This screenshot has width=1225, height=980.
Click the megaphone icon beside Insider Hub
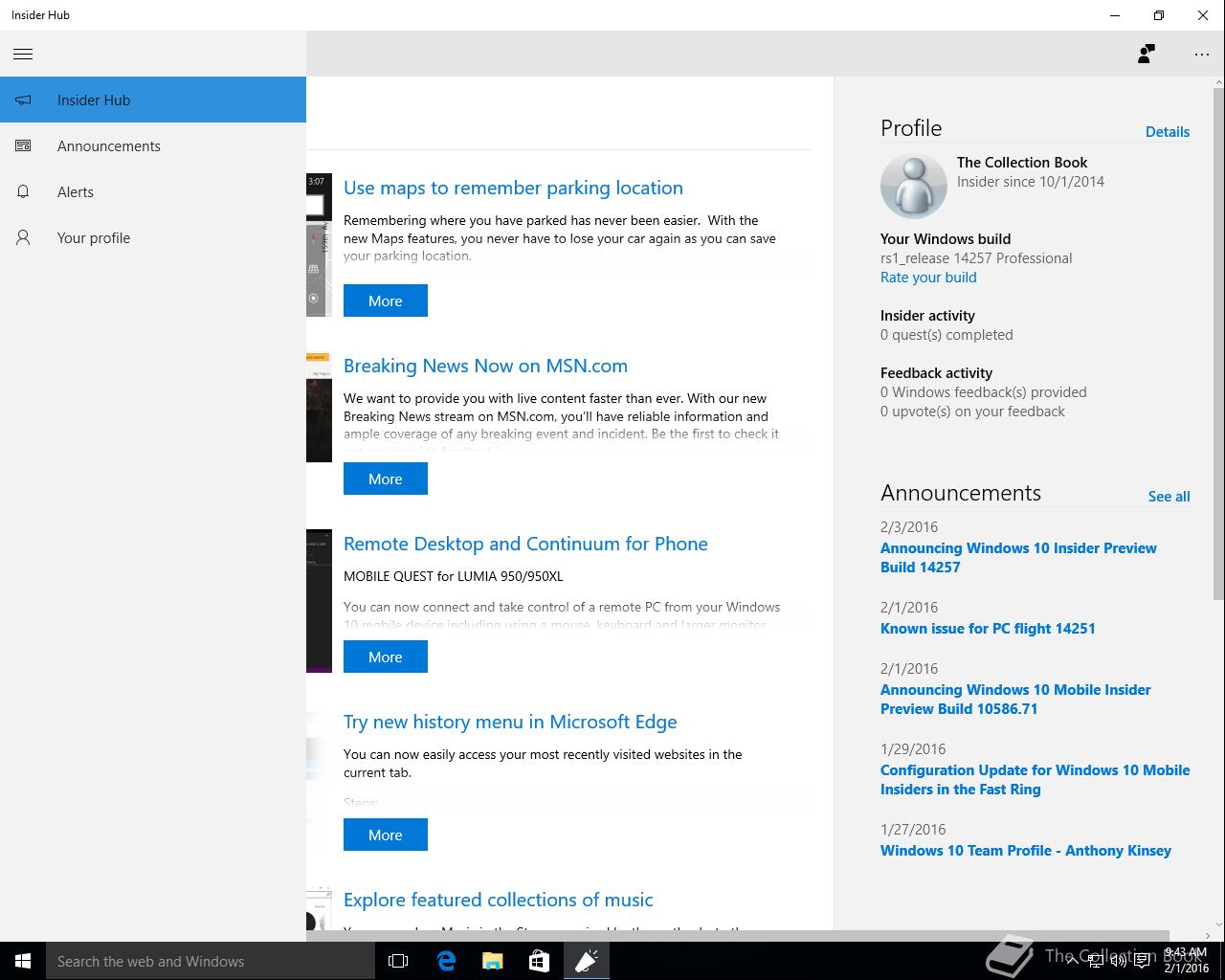(23, 100)
